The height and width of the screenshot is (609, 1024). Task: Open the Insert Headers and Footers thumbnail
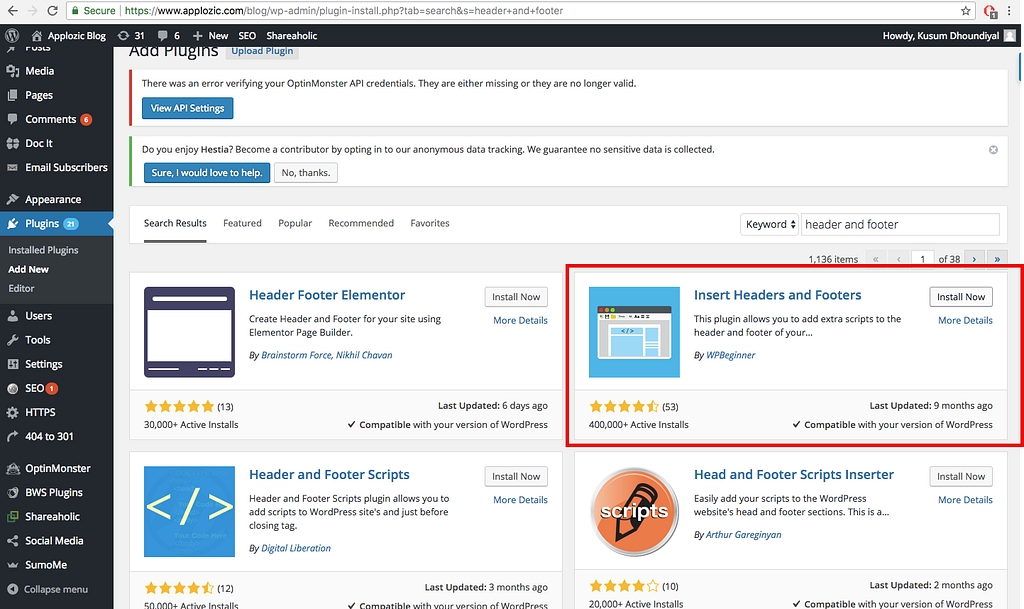pyautogui.click(x=634, y=332)
